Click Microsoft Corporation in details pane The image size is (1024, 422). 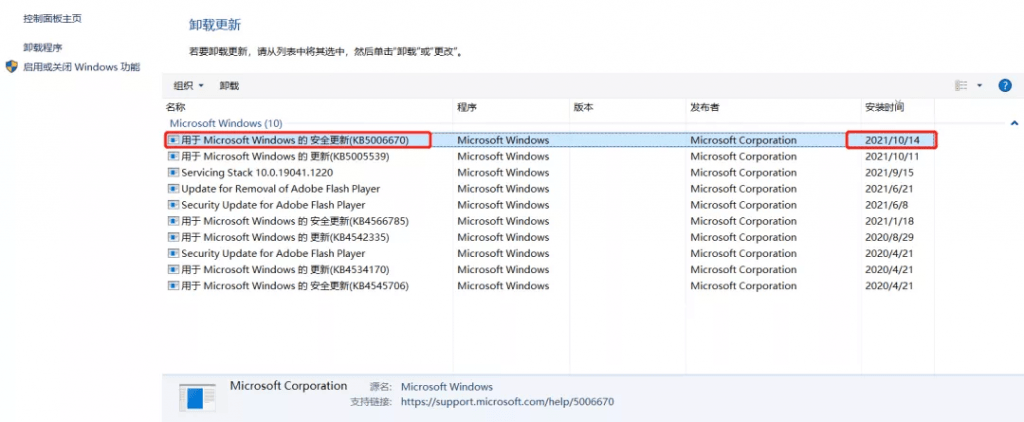point(289,386)
